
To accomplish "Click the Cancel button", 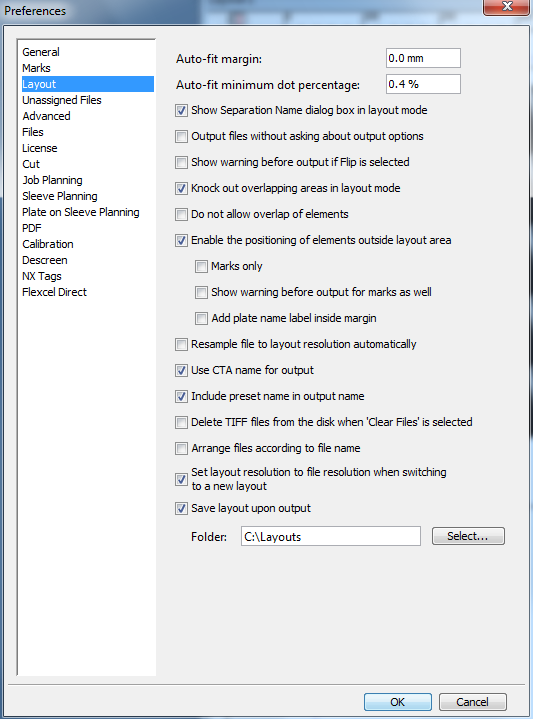I will pos(472,702).
